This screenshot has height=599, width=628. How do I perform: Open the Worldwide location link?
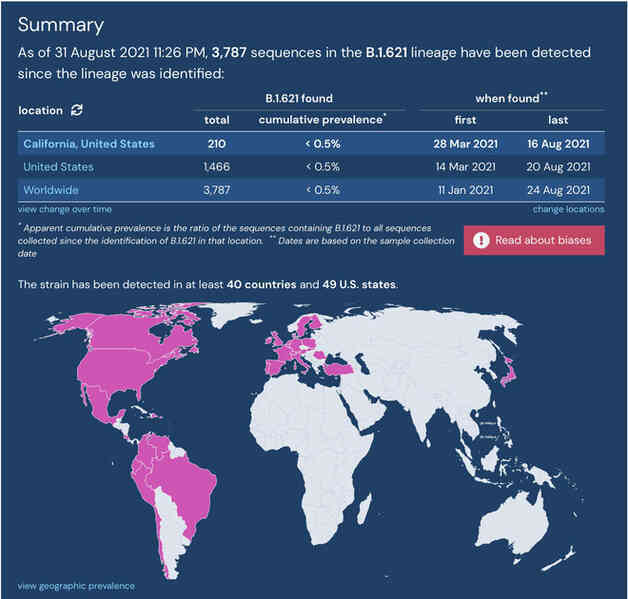(51, 190)
